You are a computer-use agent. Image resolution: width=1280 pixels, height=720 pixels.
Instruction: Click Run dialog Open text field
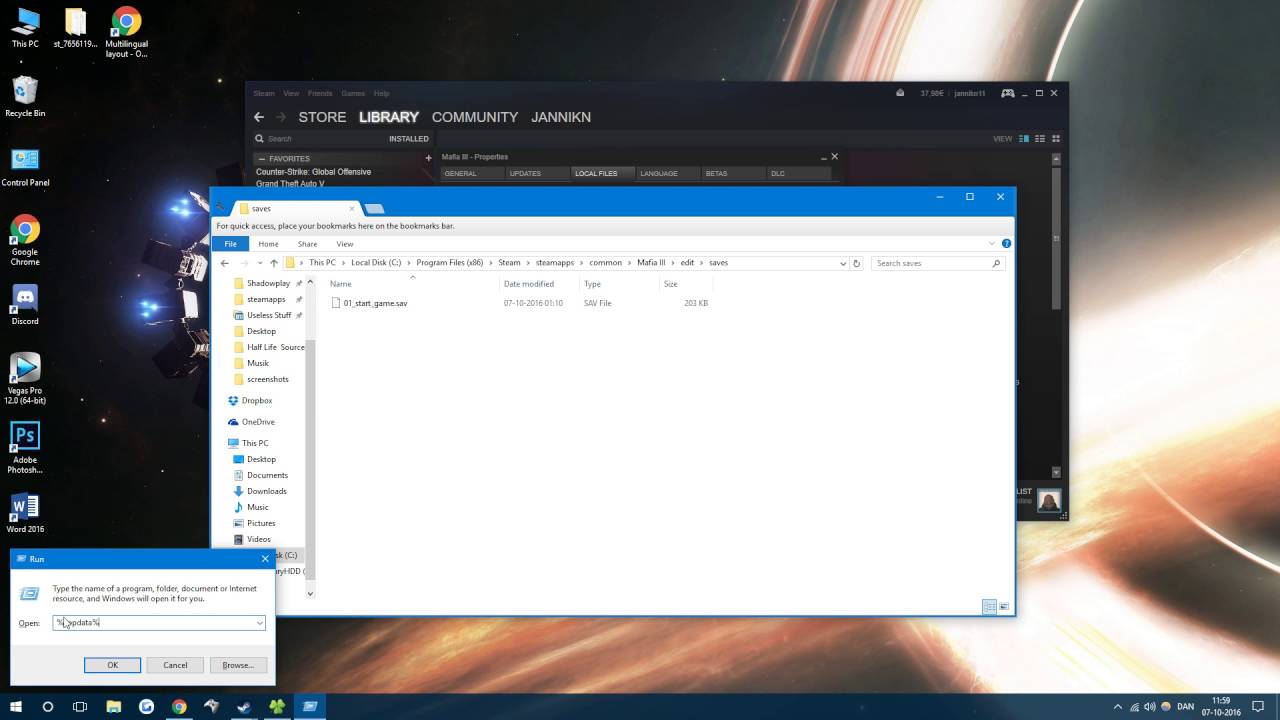click(x=159, y=623)
